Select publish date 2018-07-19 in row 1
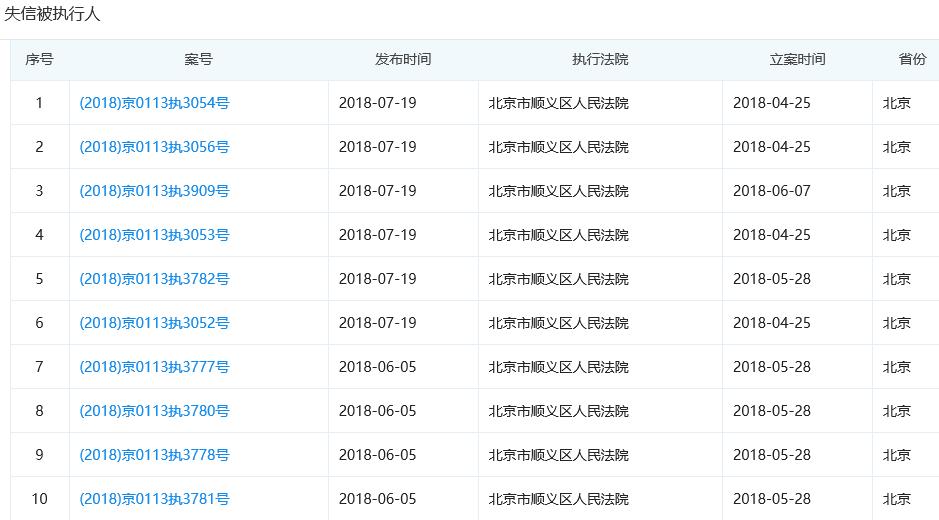The height and width of the screenshot is (520, 939). pos(377,103)
